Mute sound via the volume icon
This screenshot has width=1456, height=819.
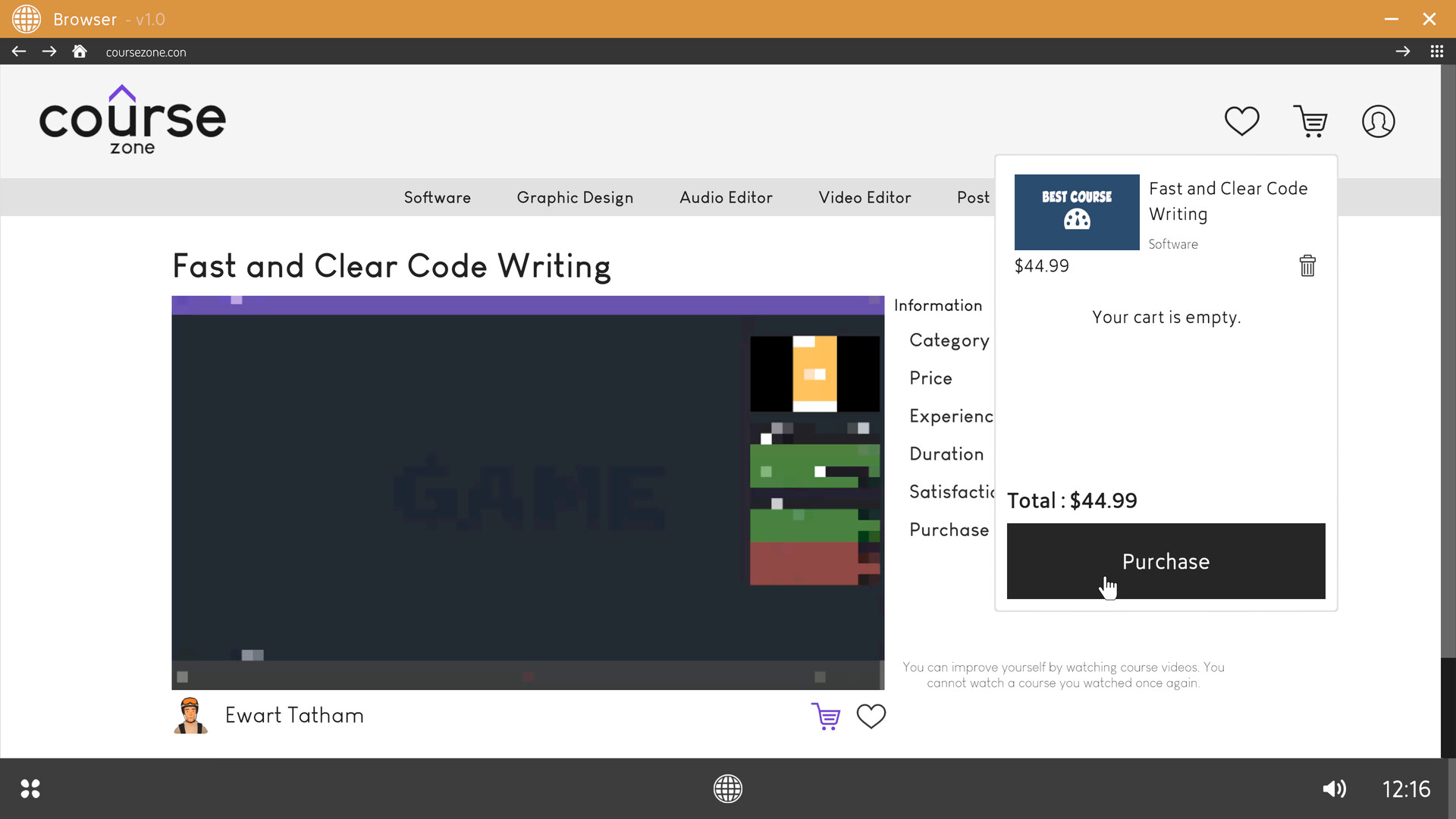pyautogui.click(x=1335, y=789)
